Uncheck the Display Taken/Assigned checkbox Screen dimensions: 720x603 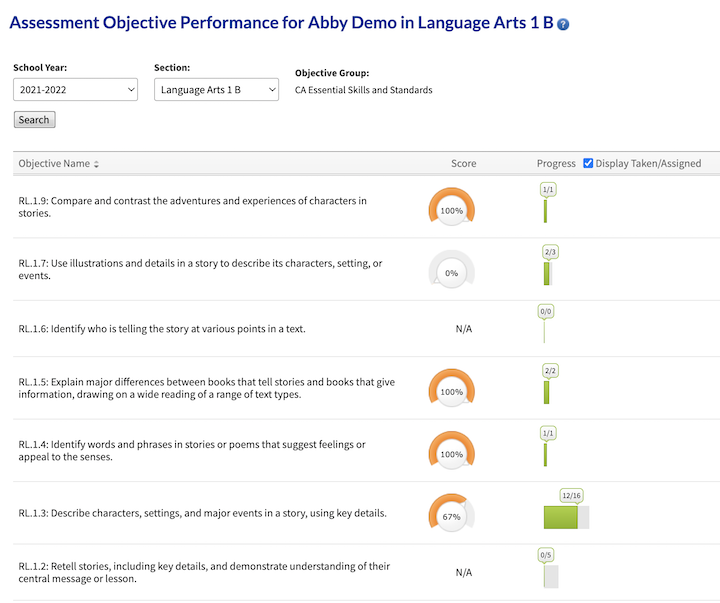(x=588, y=163)
